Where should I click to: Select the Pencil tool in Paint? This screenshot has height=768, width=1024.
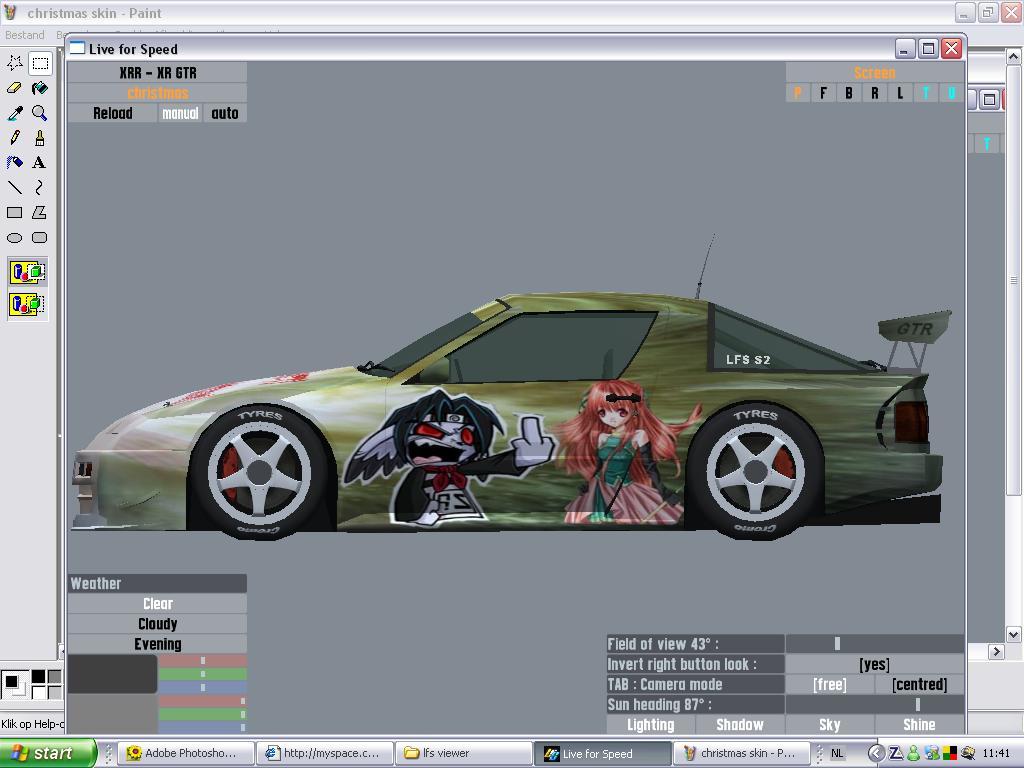point(14,138)
